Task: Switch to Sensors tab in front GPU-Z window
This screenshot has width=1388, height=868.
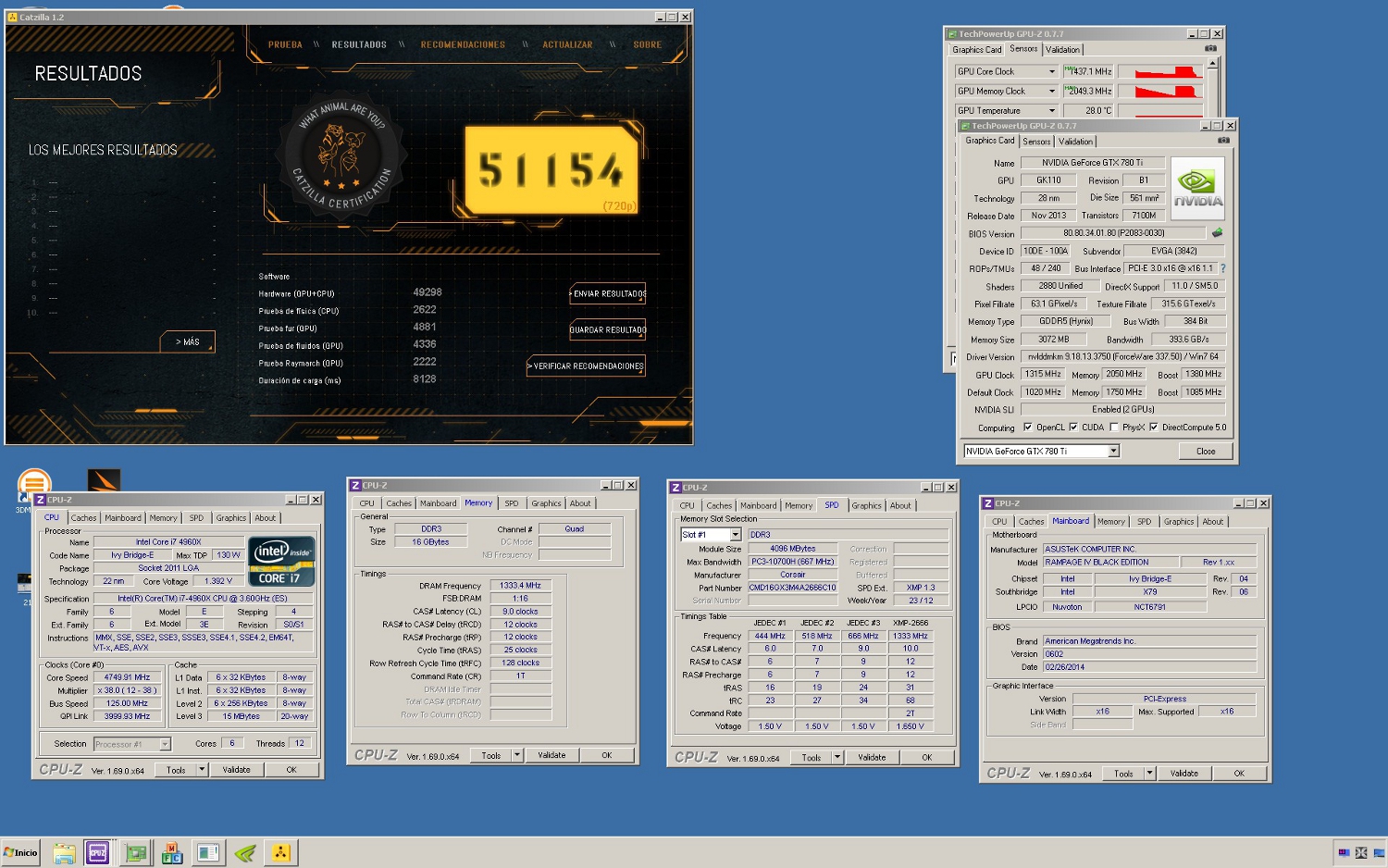Action: tap(1036, 142)
